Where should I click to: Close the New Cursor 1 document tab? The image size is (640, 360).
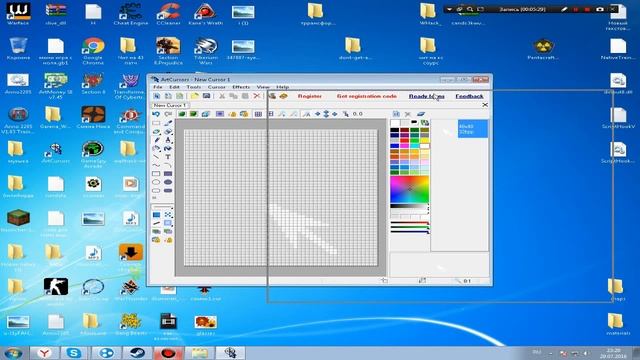click(485, 105)
